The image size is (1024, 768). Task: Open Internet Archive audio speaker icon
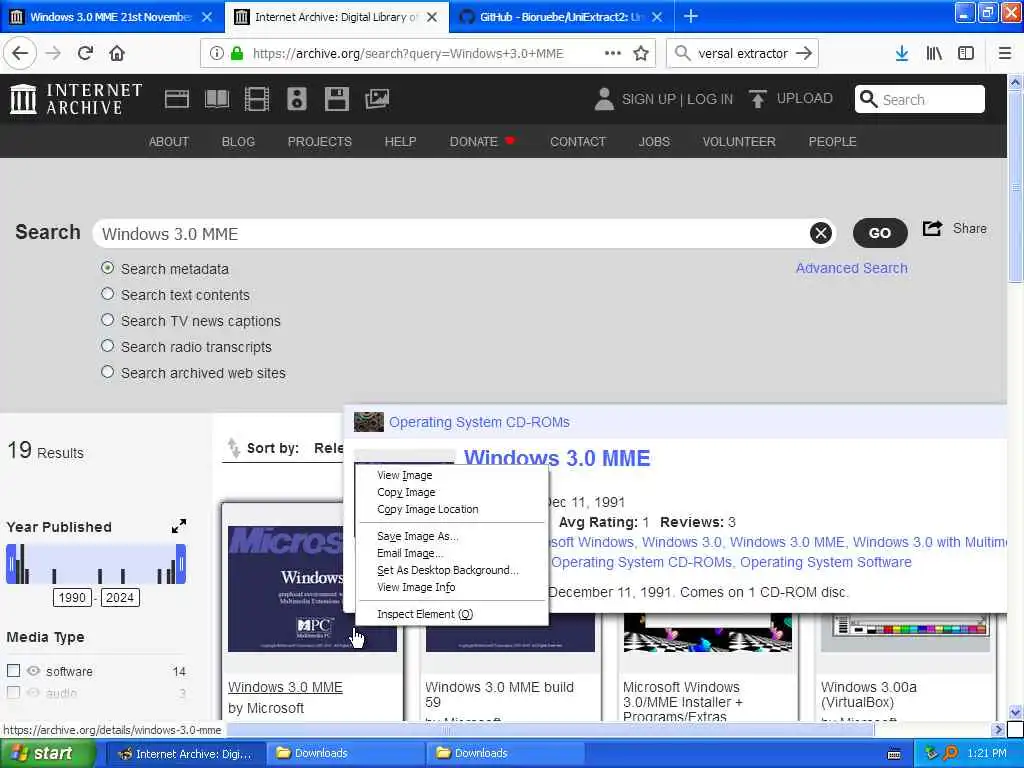click(296, 99)
